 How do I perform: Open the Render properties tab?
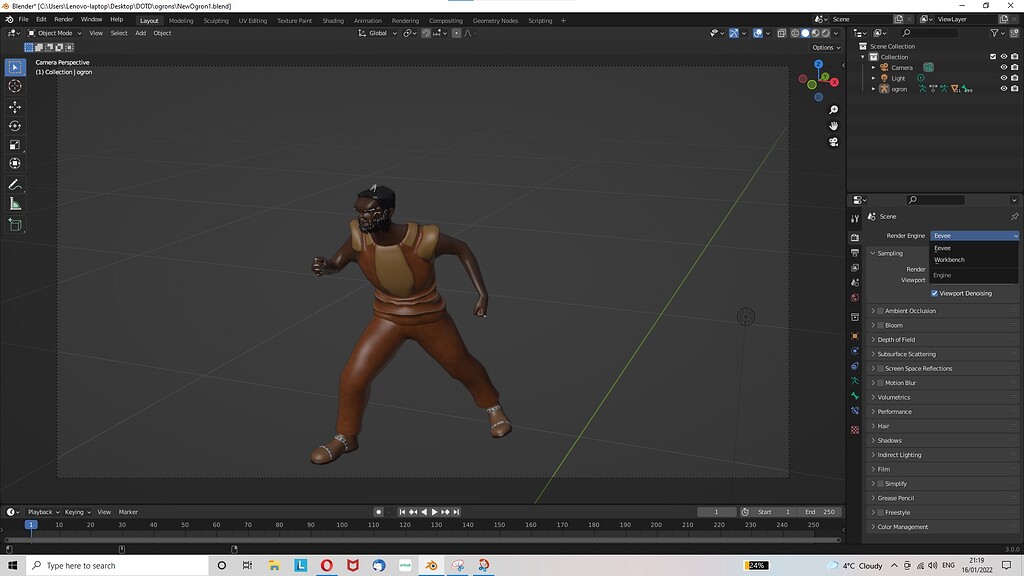pos(855,238)
